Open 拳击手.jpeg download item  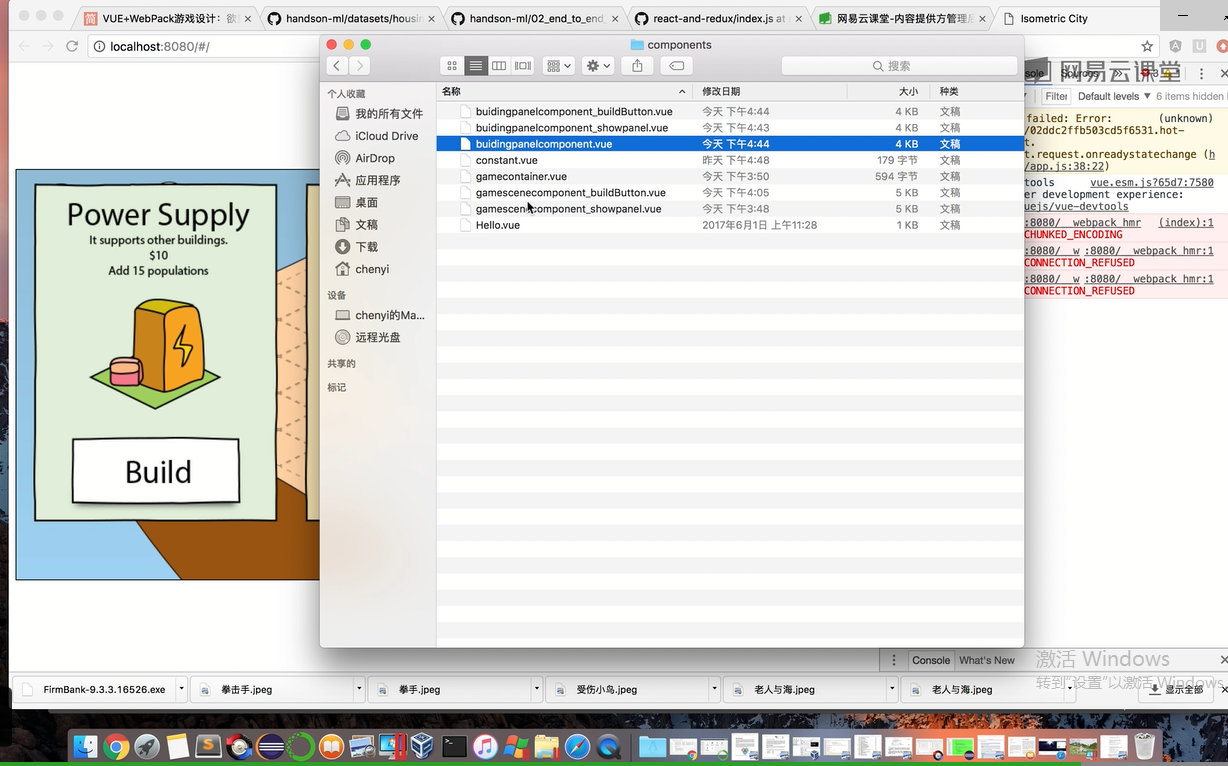pyautogui.click(x=270, y=689)
